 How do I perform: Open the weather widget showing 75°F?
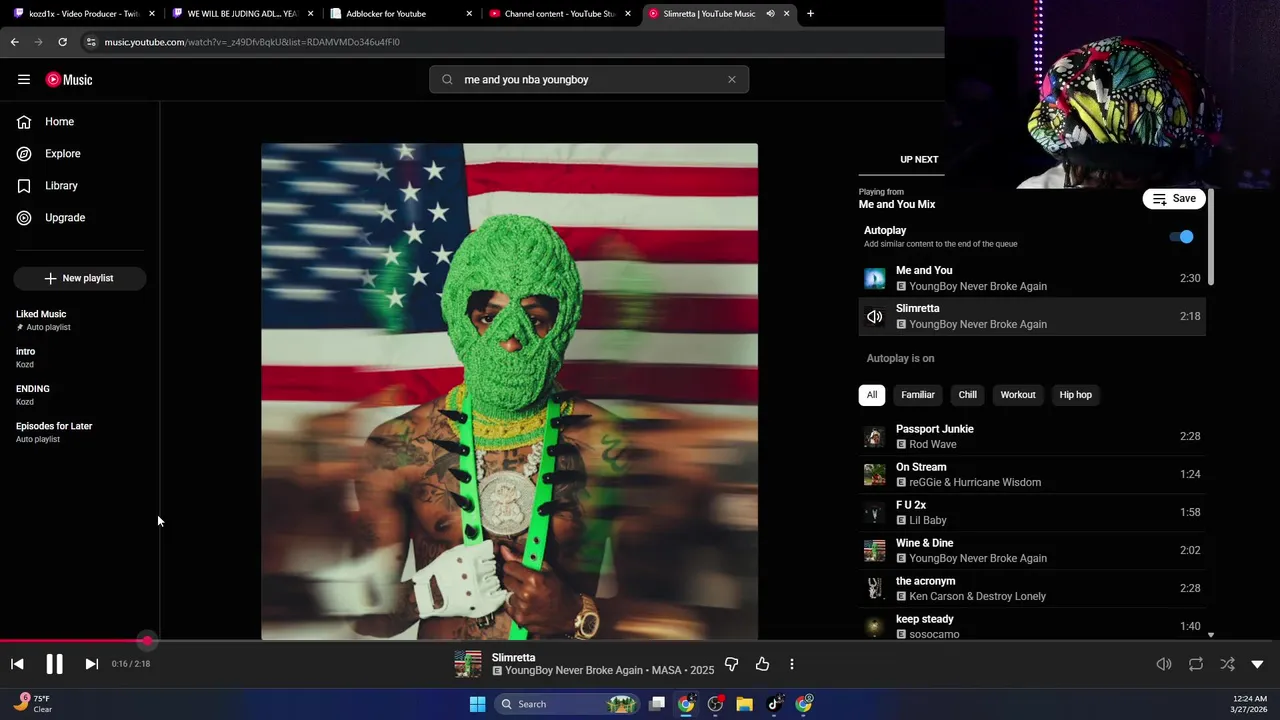point(34,704)
